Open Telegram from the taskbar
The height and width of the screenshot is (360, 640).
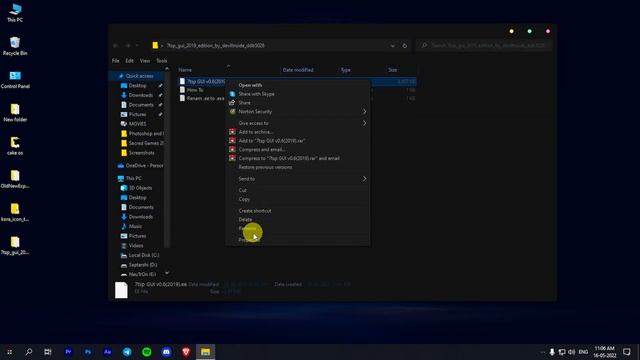pyautogui.click(x=127, y=352)
